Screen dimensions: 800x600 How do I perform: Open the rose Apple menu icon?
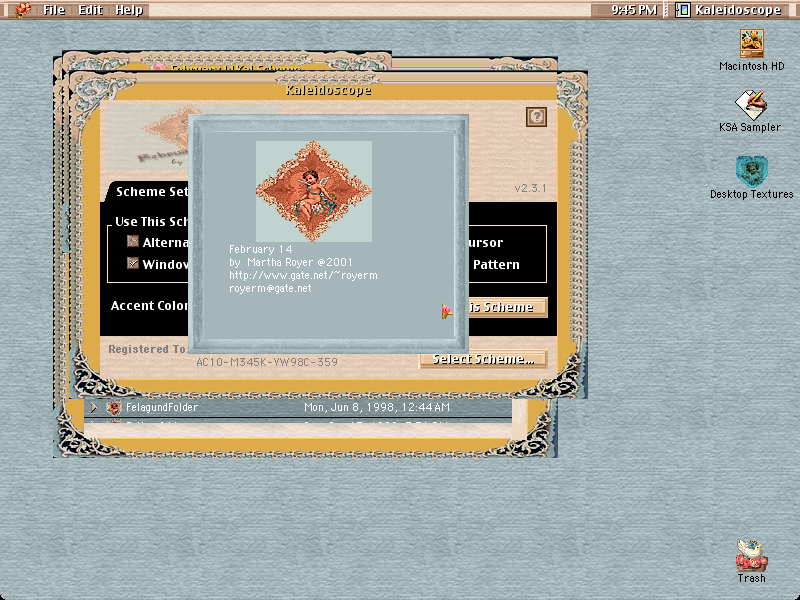click(x=22, y=10)
